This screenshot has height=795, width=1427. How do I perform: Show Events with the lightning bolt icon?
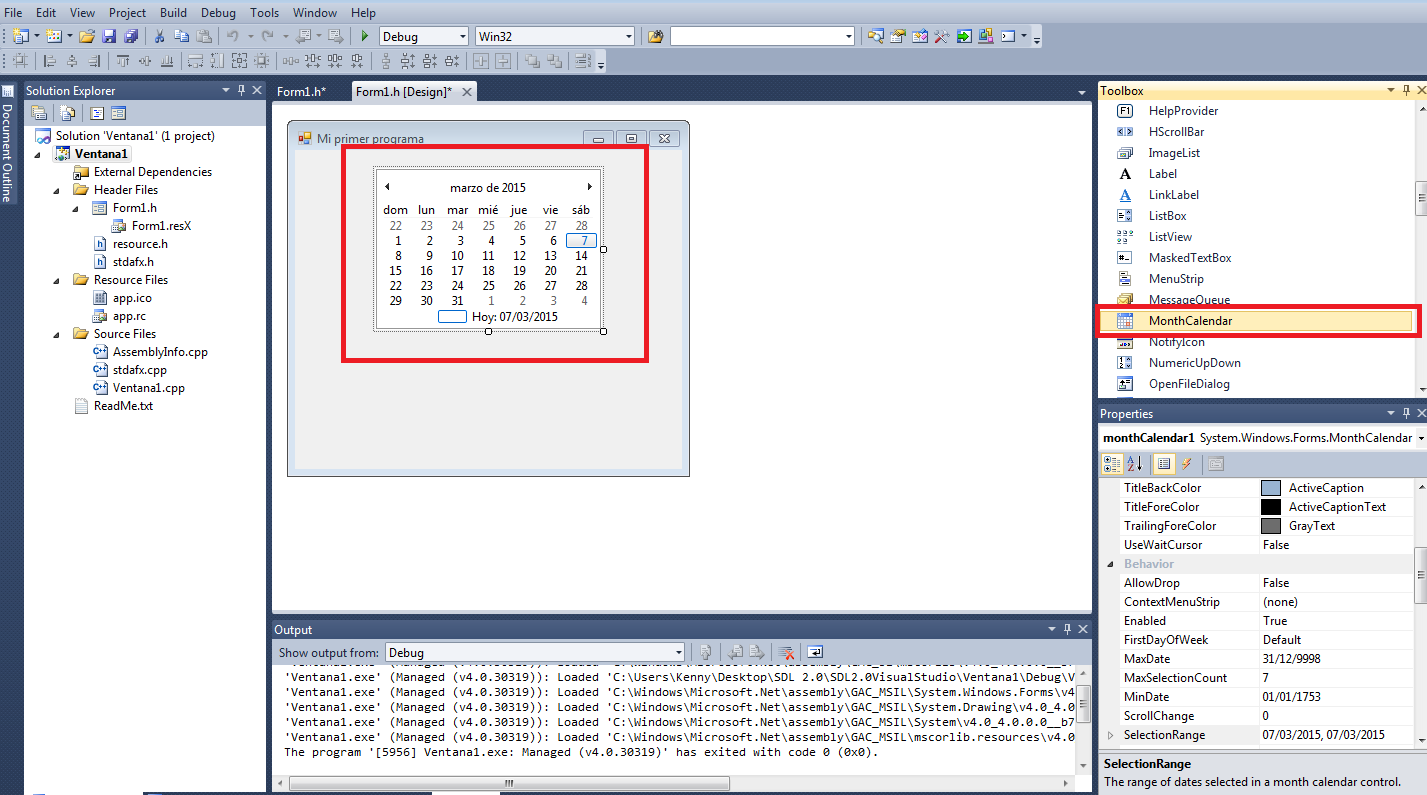click(1186, 464)
